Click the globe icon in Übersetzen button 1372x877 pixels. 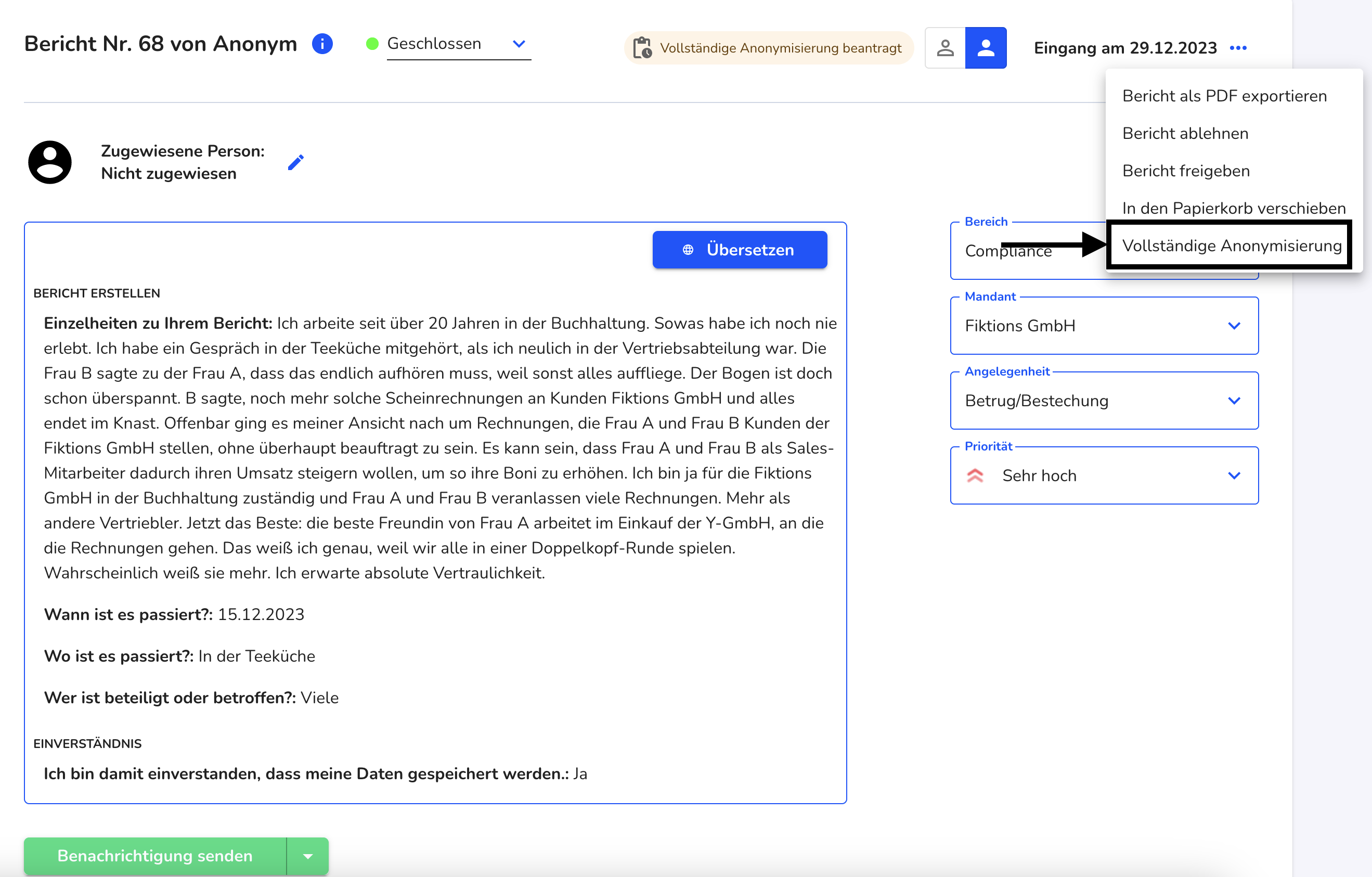688,250
